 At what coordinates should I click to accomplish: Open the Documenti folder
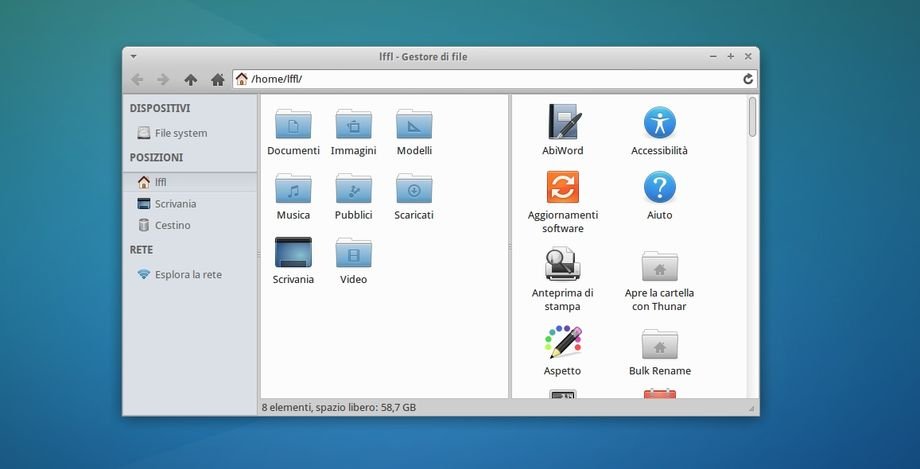coord(293,124)
